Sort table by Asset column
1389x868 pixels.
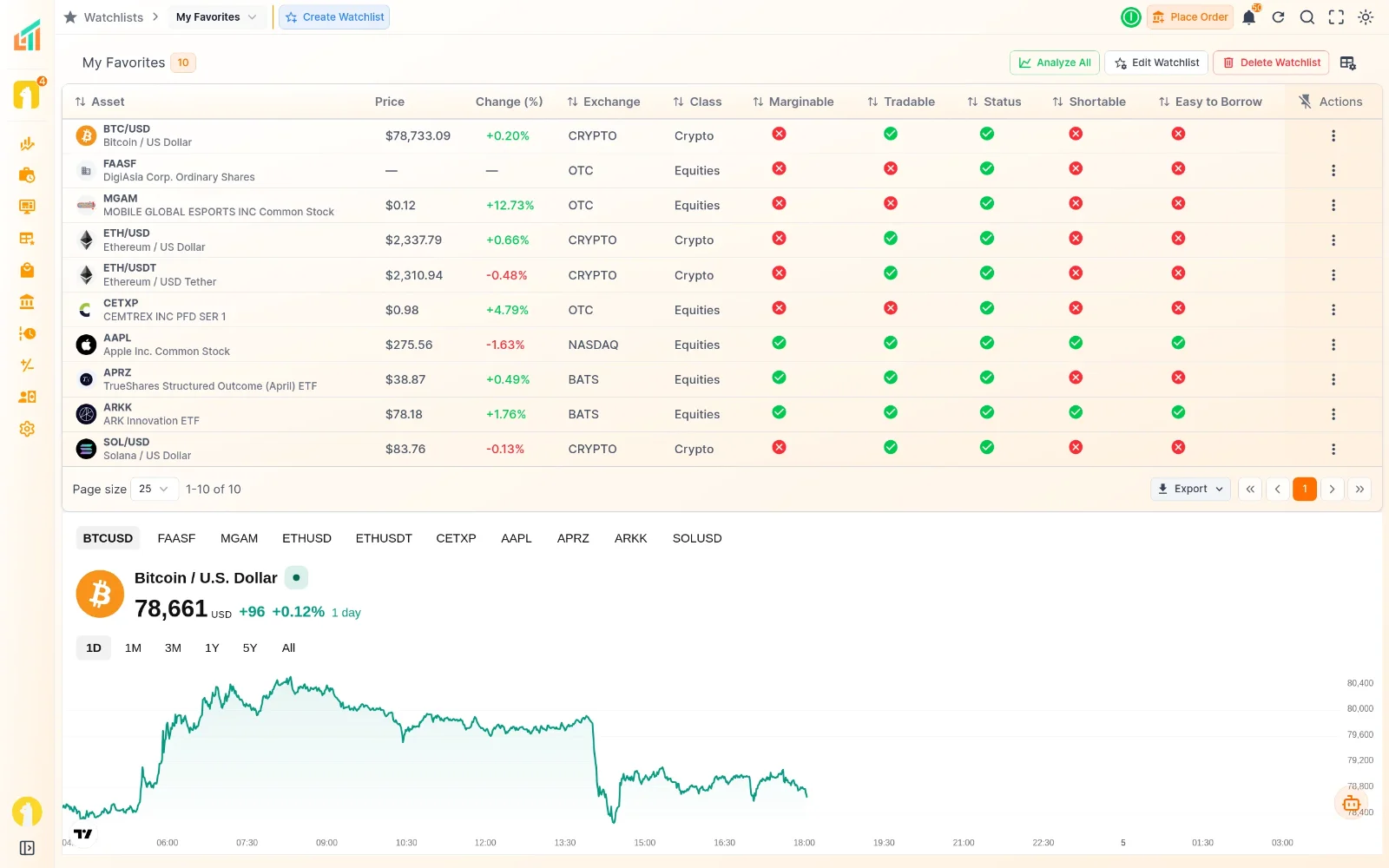100,102
